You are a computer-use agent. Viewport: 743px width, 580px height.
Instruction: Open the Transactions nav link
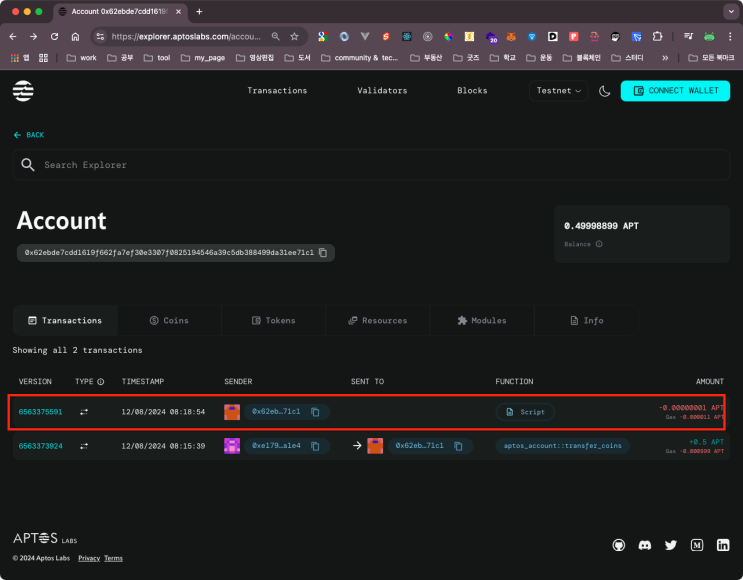coord(277,91)
